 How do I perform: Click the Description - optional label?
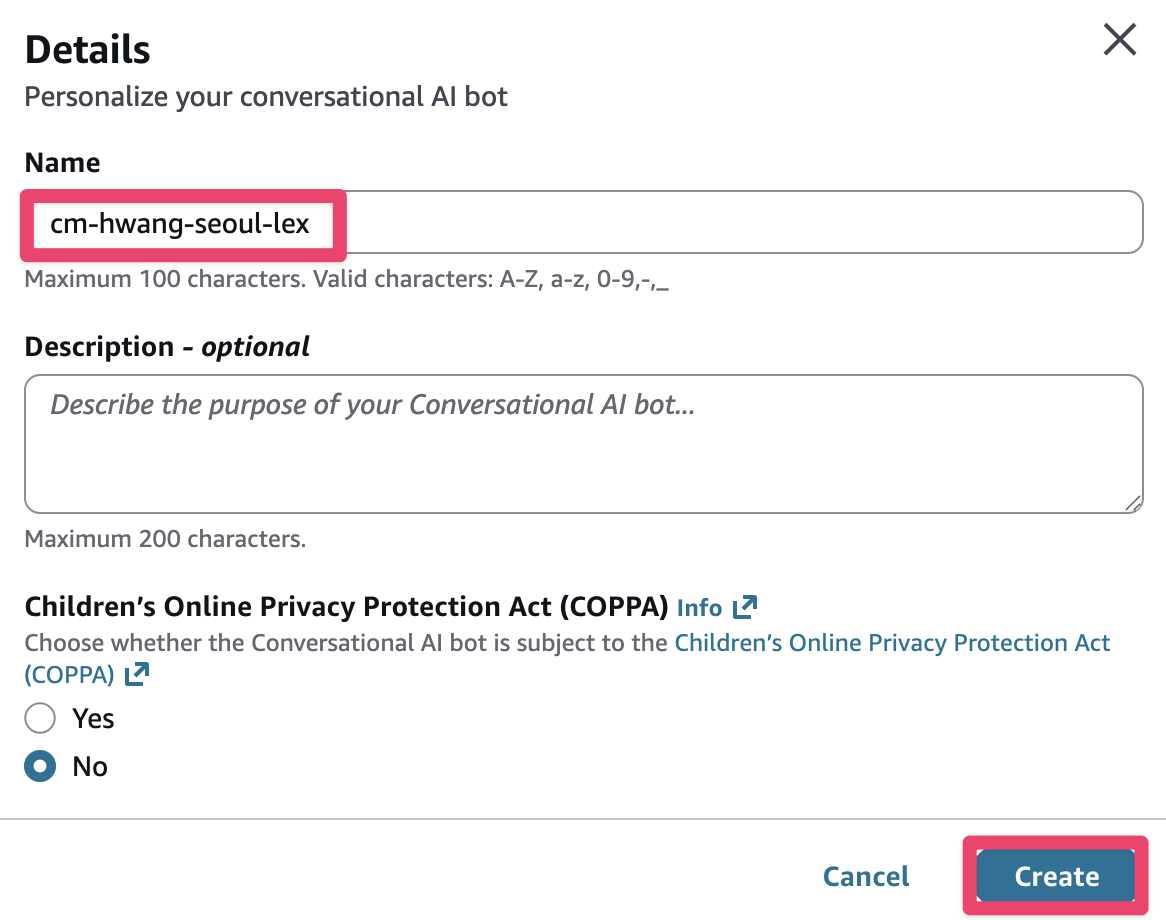tap(167, 347)
